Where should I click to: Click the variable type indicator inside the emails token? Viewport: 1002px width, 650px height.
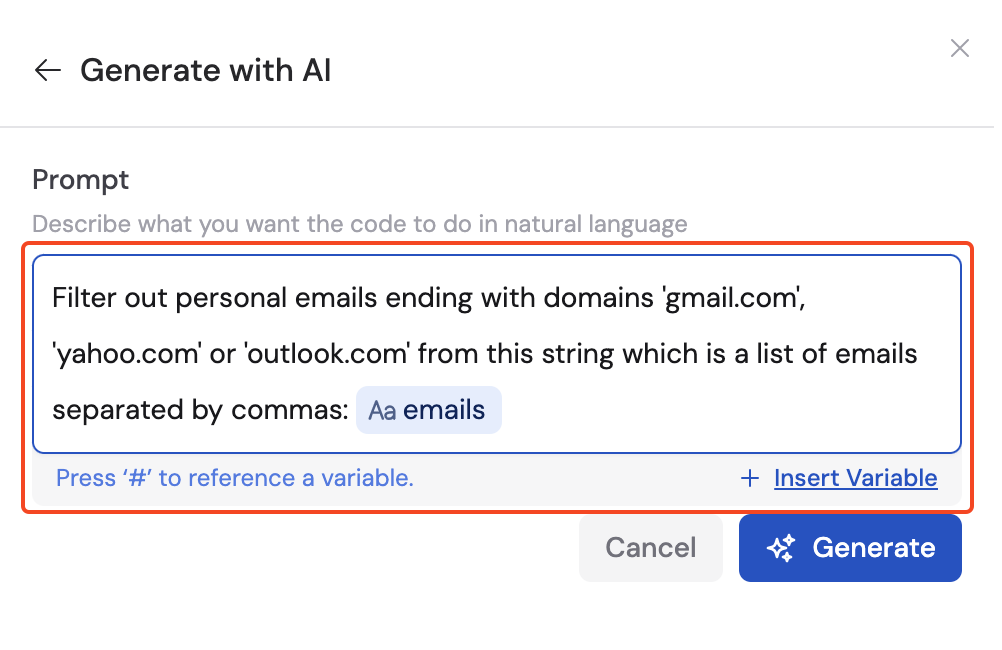[381, 410]
